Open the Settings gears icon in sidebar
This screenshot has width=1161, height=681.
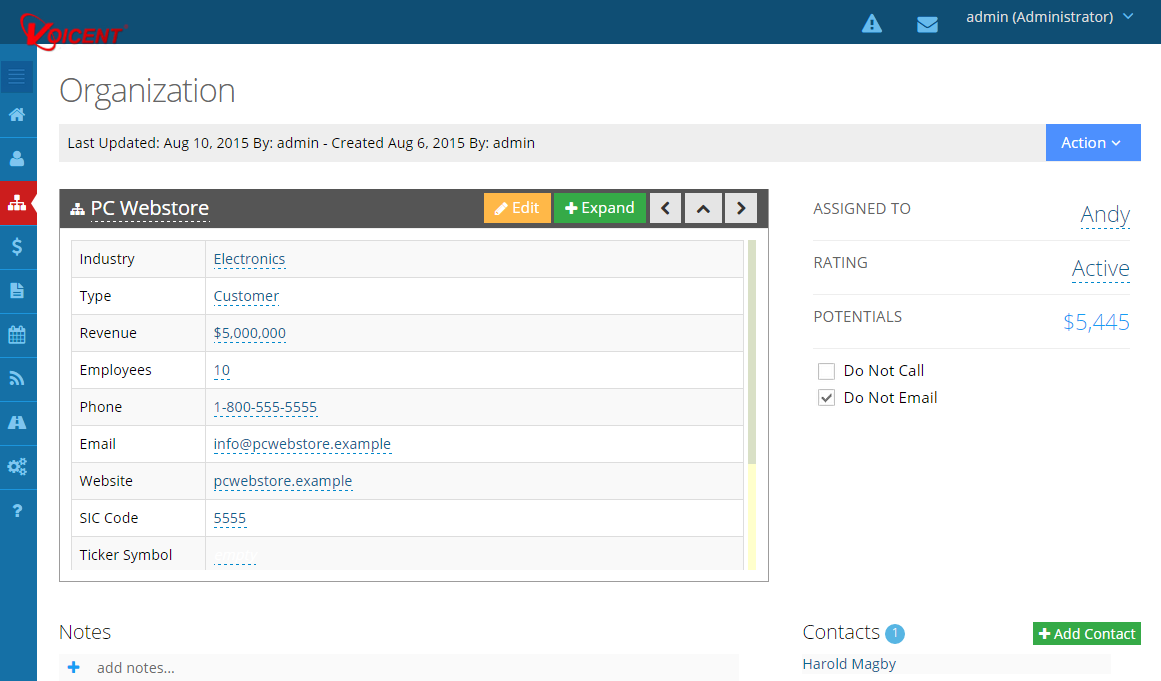point(18,466)
